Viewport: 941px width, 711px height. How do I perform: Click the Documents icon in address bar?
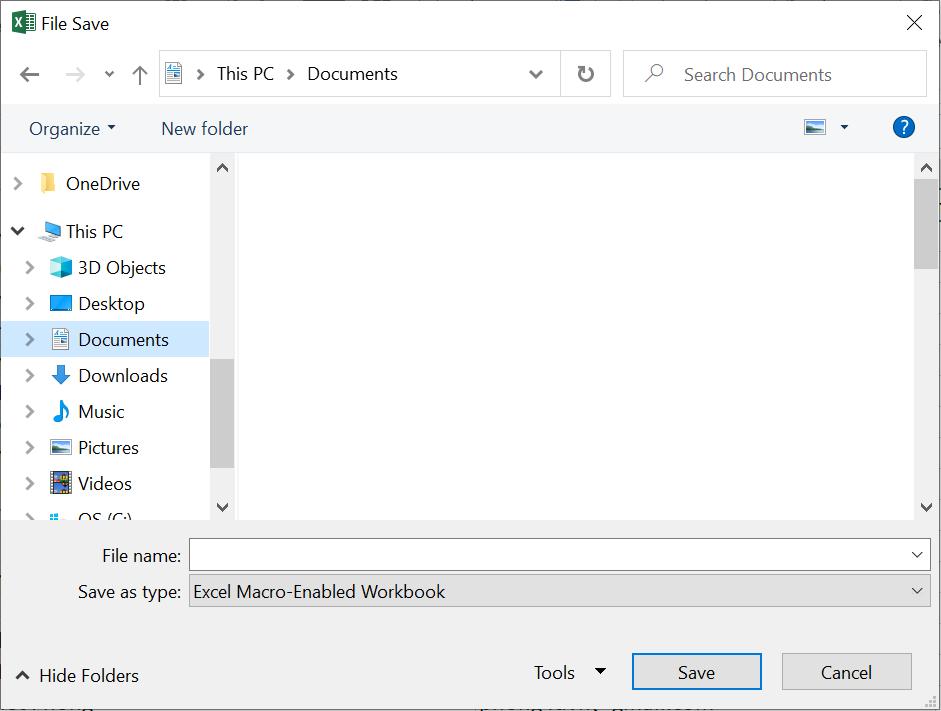(173, 73)
